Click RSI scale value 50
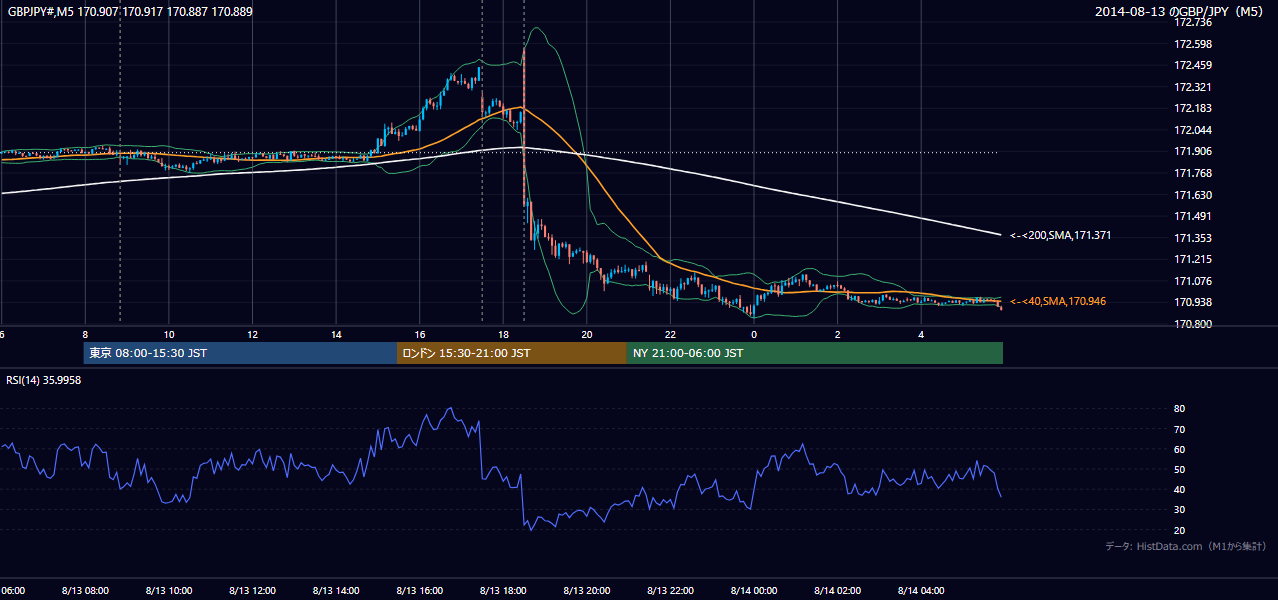Screen dimensions: 1278x600 1180,469
